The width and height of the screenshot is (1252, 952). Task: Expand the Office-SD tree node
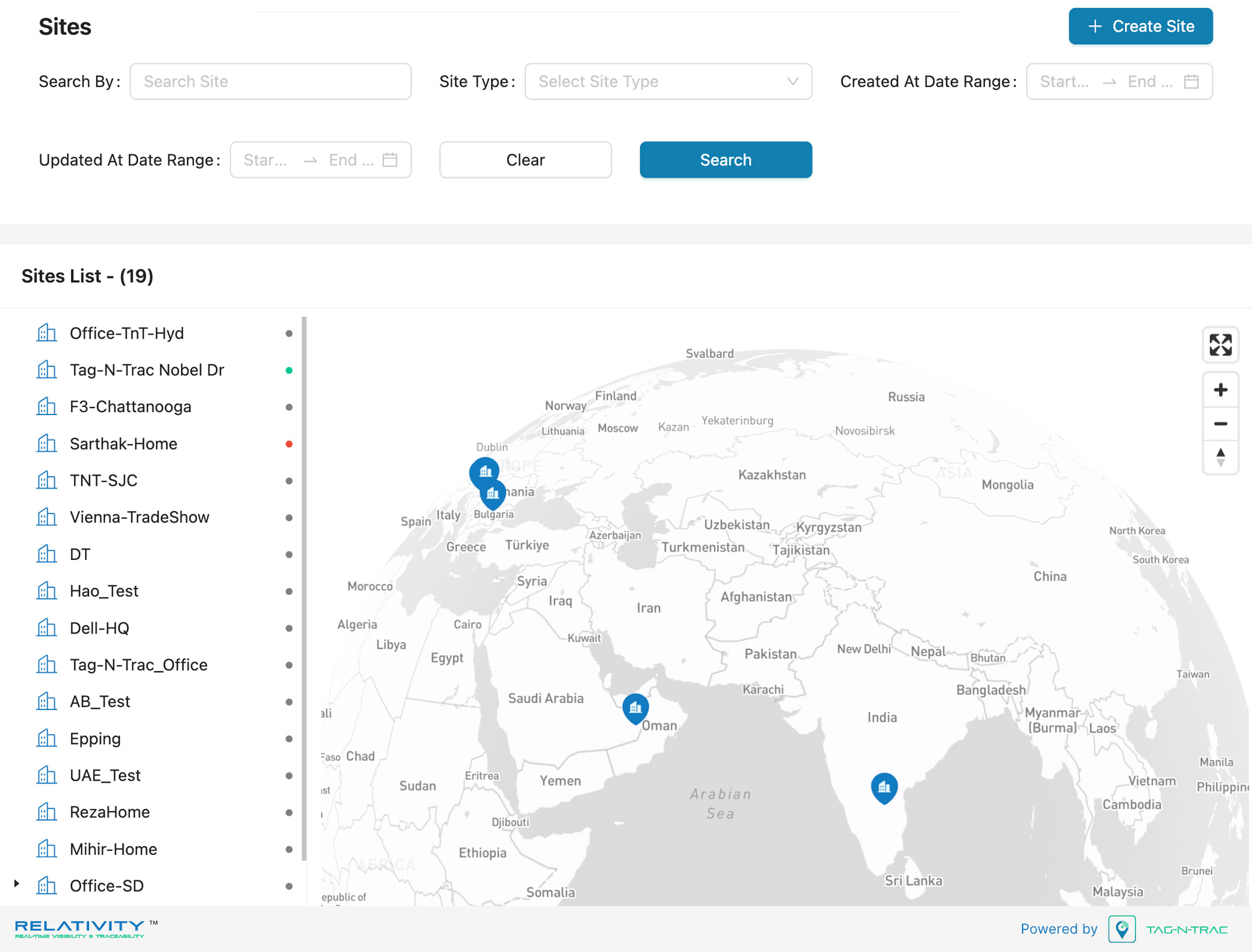click(x=17, y=884)
